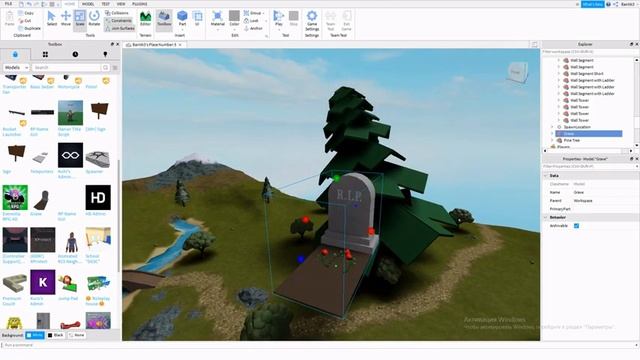Insert the Jump Pad model
The height and width of the screenshot is (360, 640).
tap(70, 283)
